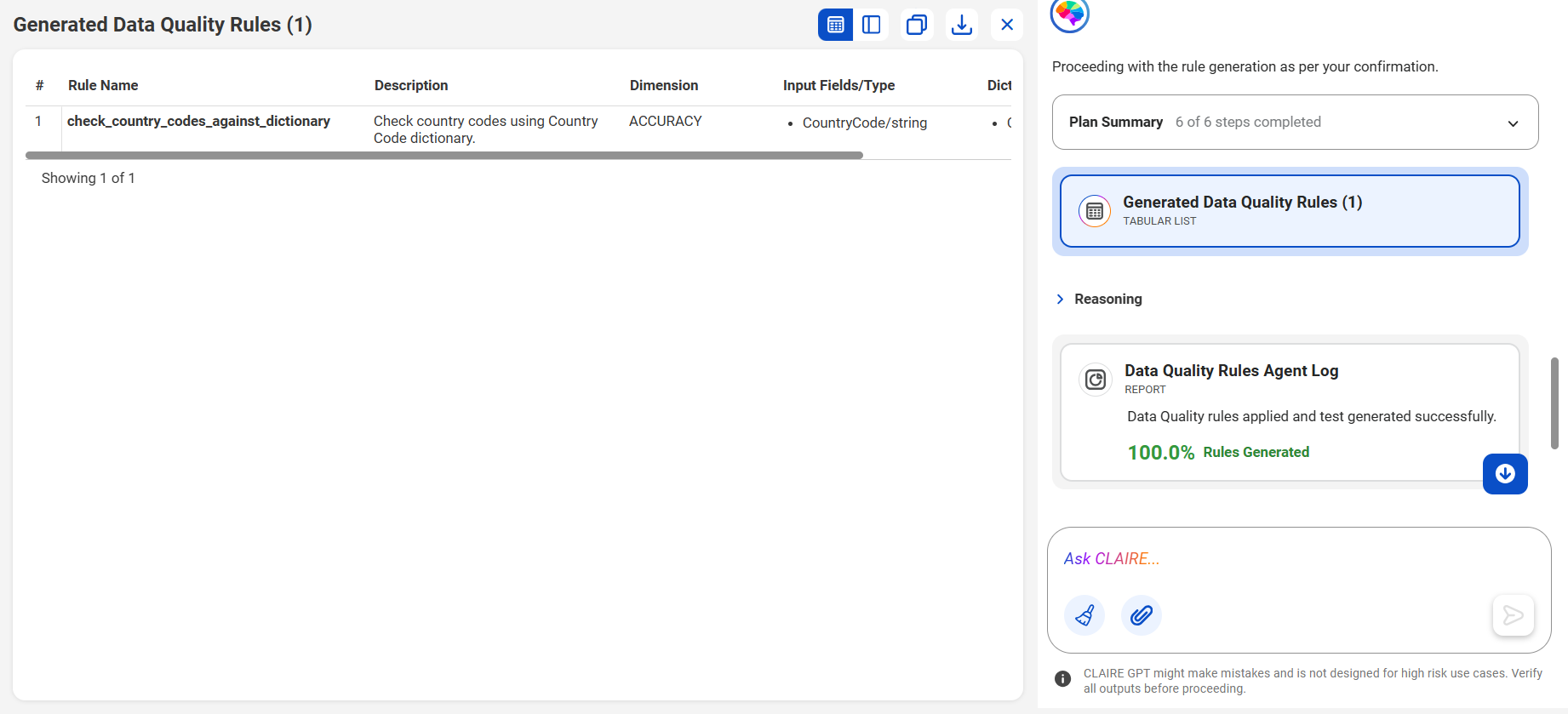
Task: Click the Input Fields/Type column header
Action: click(x=838, y=85)
